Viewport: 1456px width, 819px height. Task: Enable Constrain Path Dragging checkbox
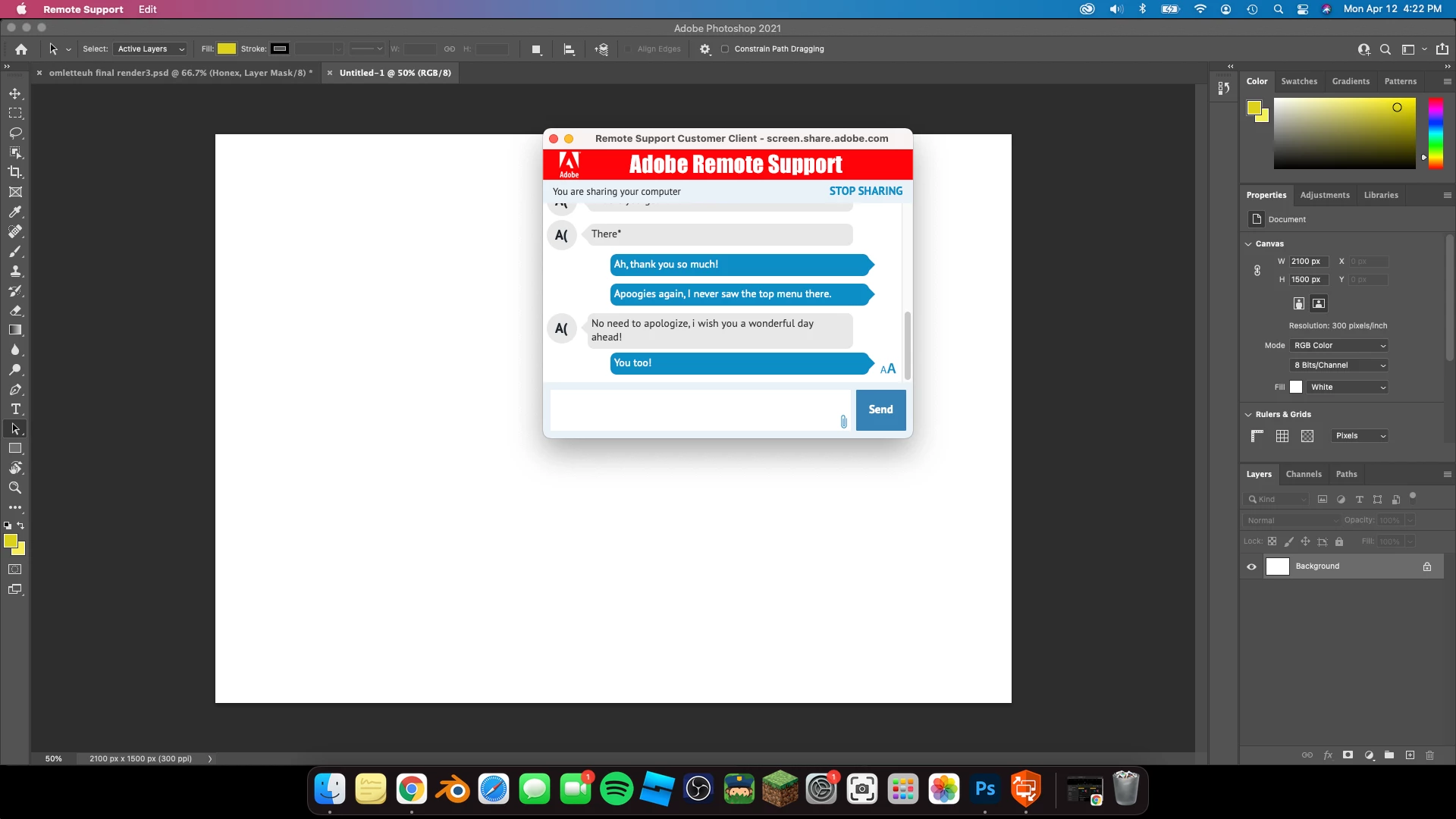click(725, 49)
